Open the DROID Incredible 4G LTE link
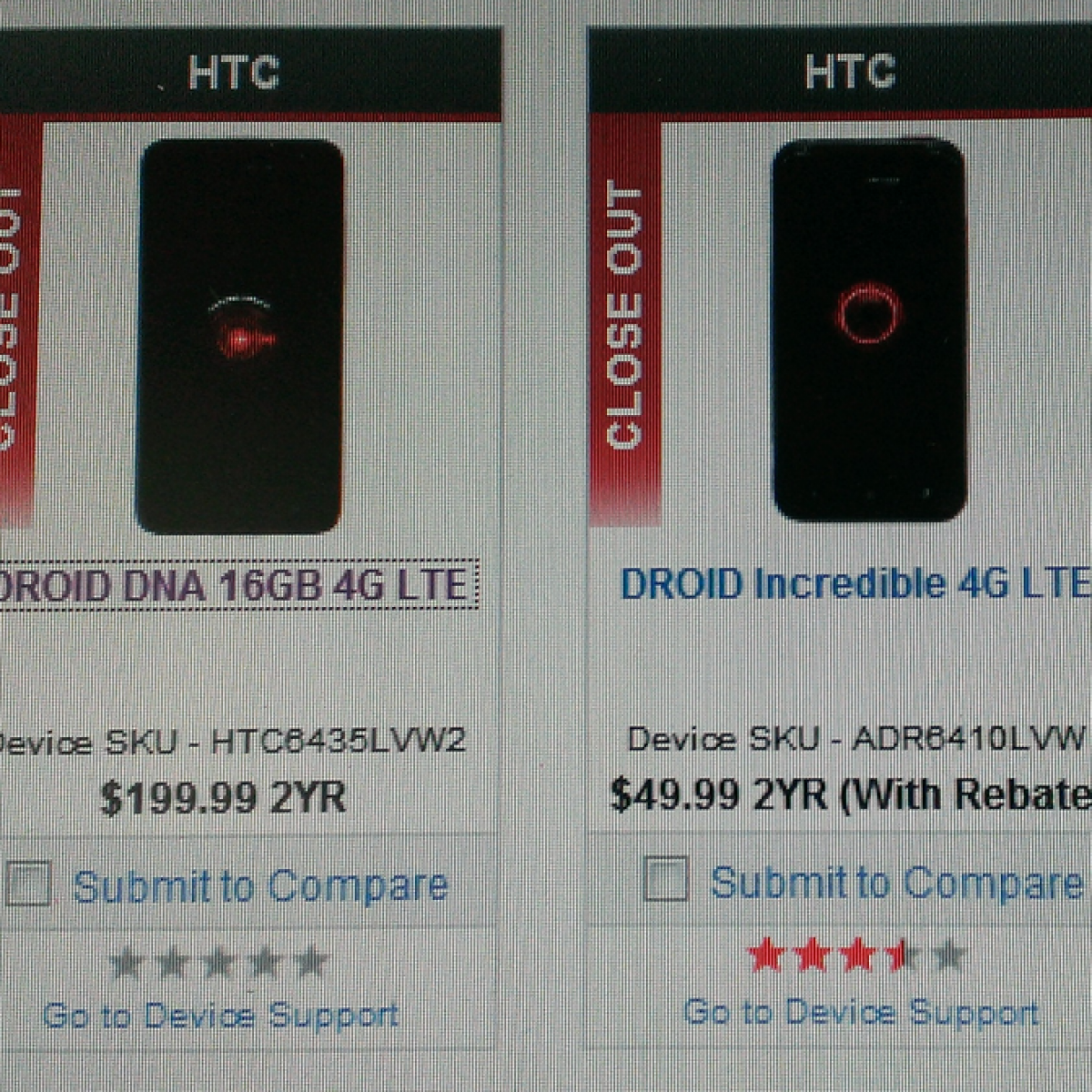Image resolution: width=1092 pixels, height=1092 pixels. point(855,583)
